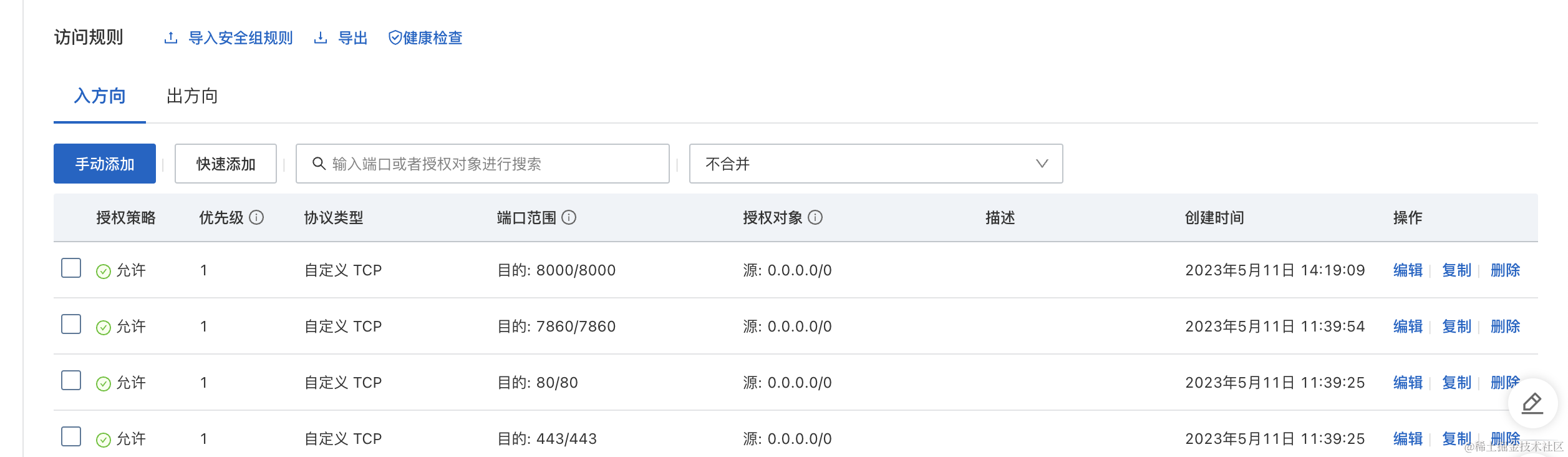Image resolution: width=1568 pixels, height=457 pixels.
Task: Check the box for the 443/443 rule
Action: 71,436
